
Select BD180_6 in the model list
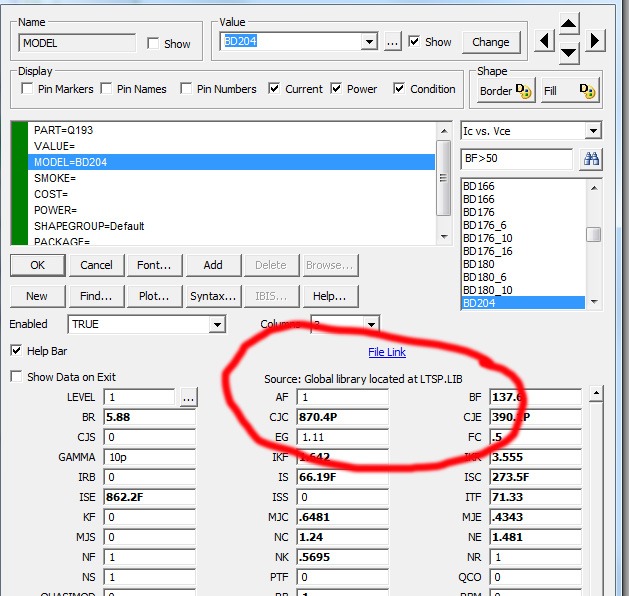coord(523,277)
